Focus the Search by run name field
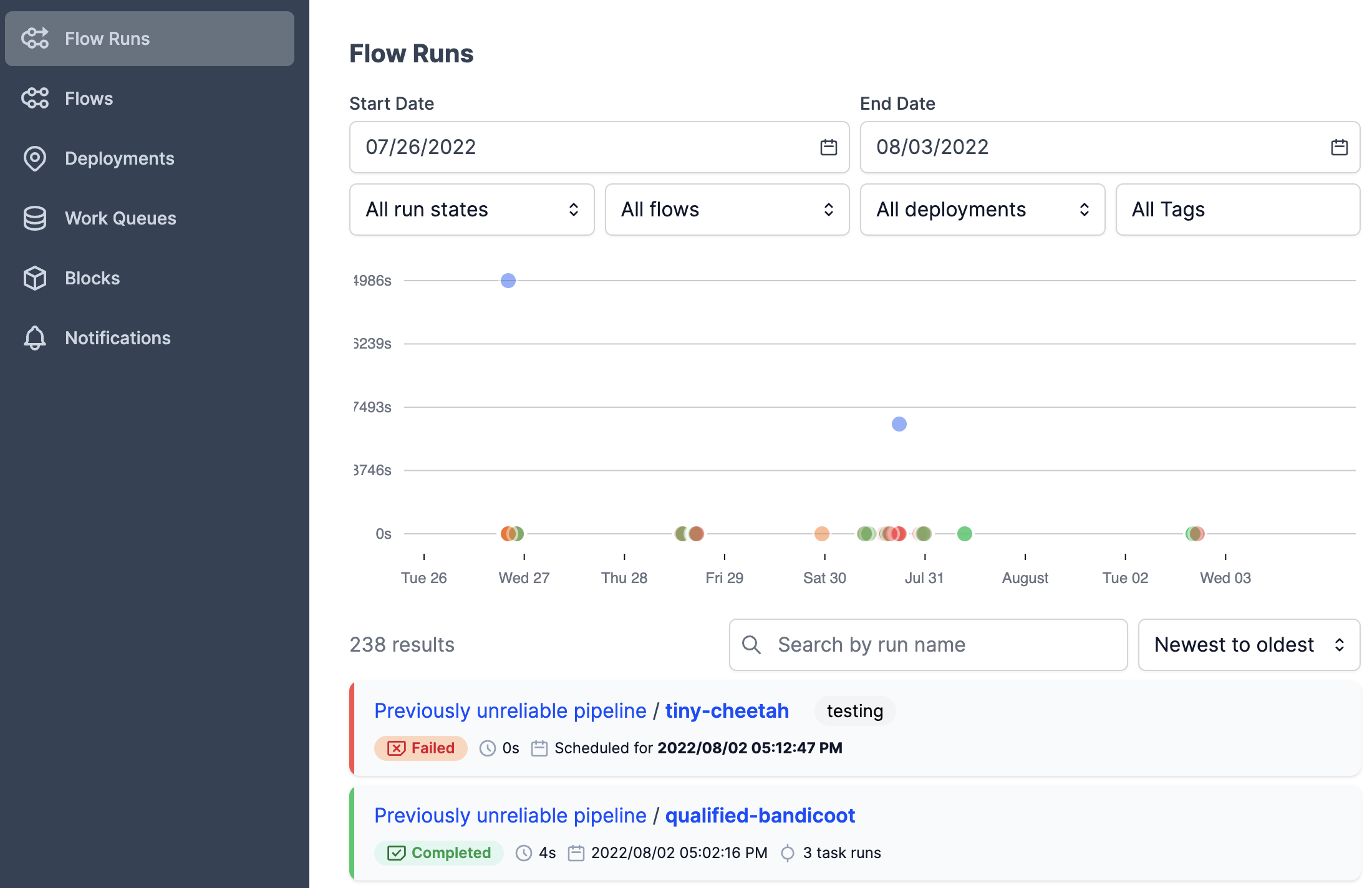The image size is (1372, 888). 942,645
